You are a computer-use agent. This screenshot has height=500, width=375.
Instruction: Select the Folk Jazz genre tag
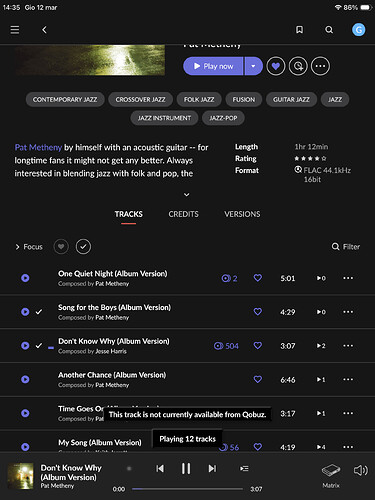(x=199, y=99)
